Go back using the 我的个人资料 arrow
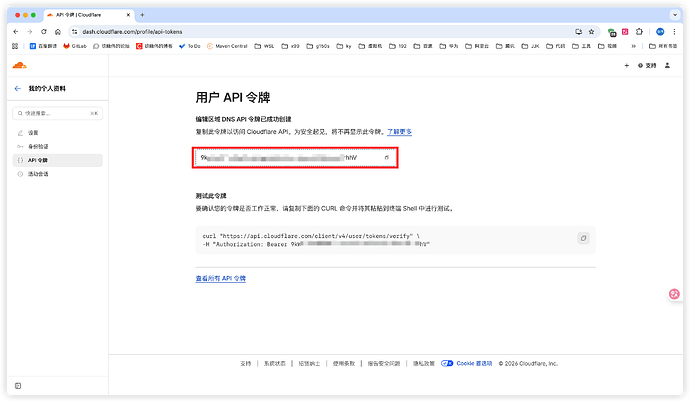 pyautogui.click(x=17, y=89)
